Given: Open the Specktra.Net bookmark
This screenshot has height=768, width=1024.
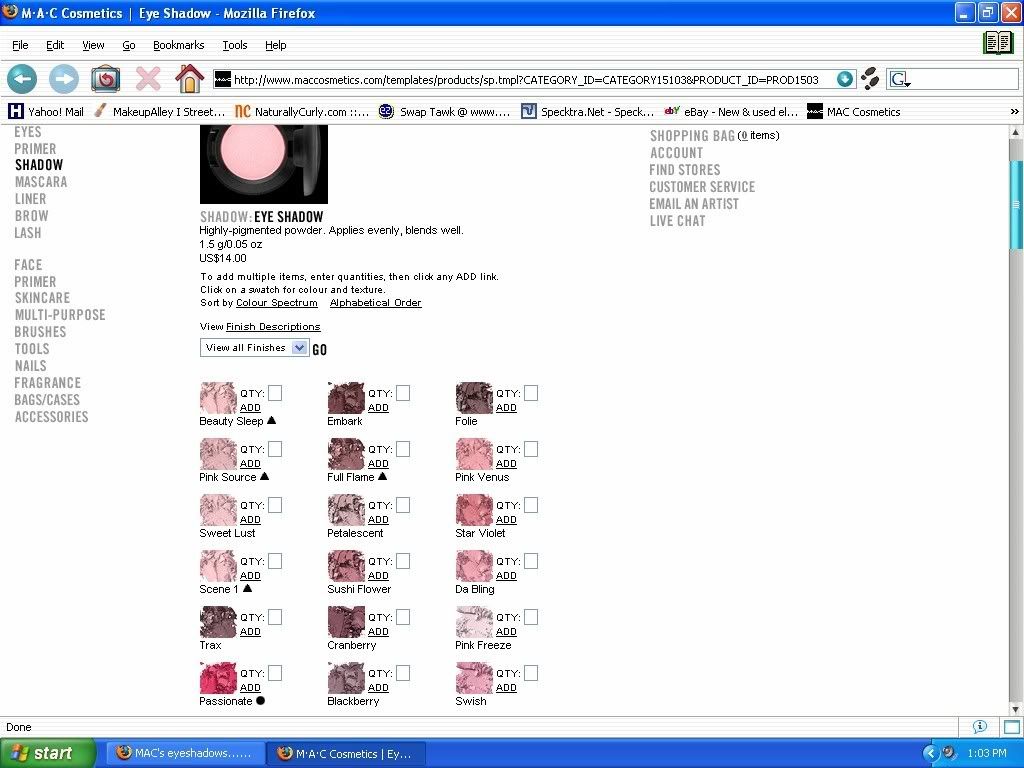Looking at the screenshot, I should point(587,112).
